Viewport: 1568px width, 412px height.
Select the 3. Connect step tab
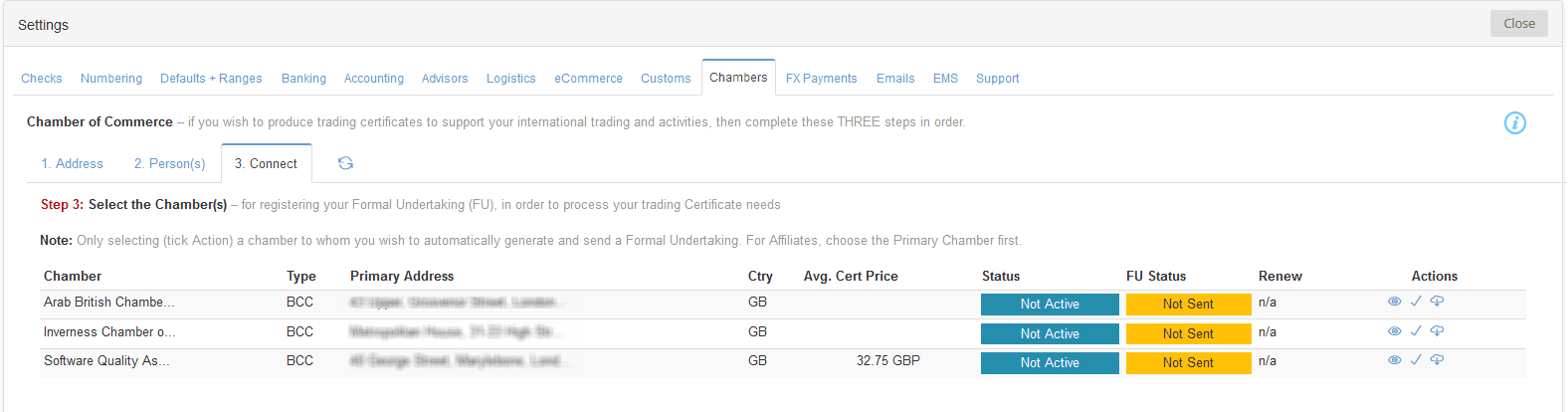(267, 163)
